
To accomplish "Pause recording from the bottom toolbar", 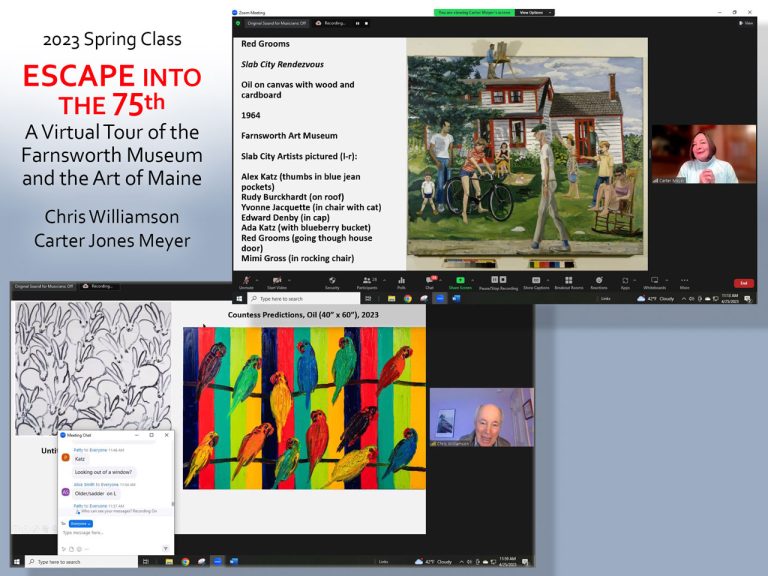I will [x=494, y=280].
